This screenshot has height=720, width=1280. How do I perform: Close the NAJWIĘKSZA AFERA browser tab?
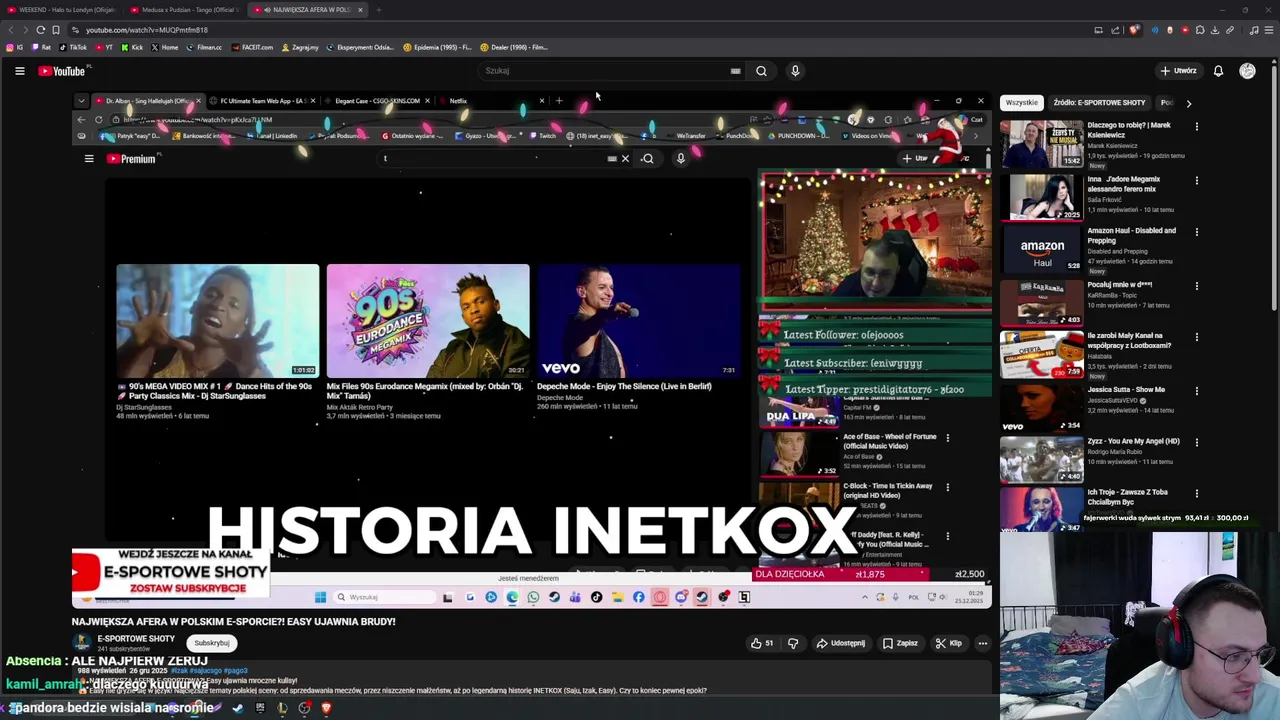360,10
